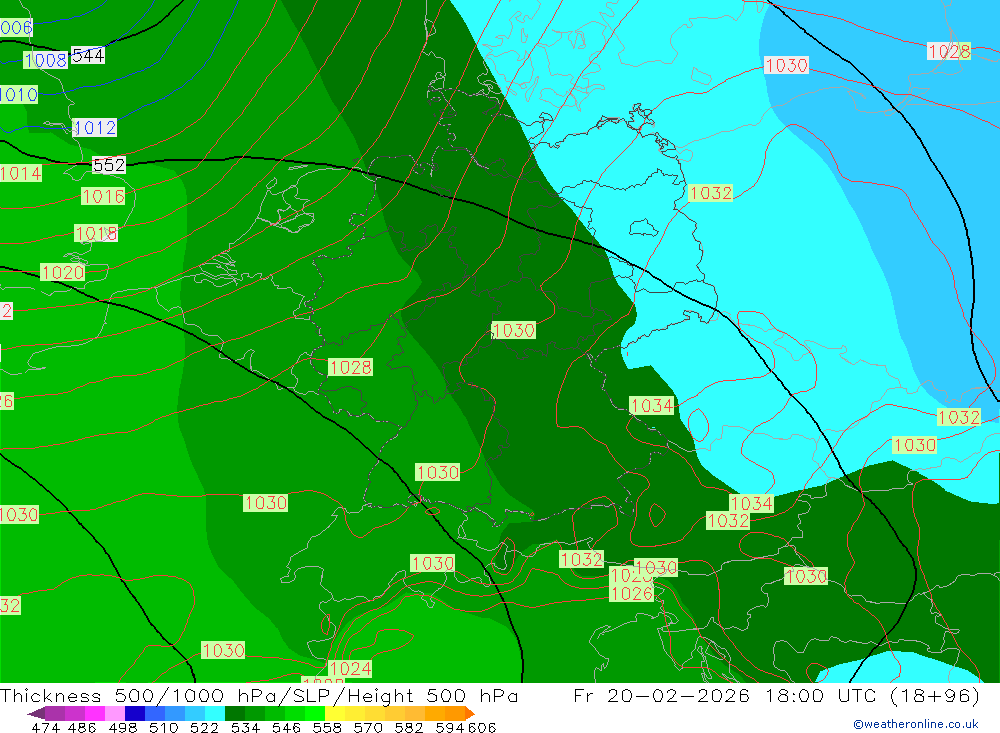
Task: Pick the dark navy blue legend swatch
Action: (x=135, y=713)
